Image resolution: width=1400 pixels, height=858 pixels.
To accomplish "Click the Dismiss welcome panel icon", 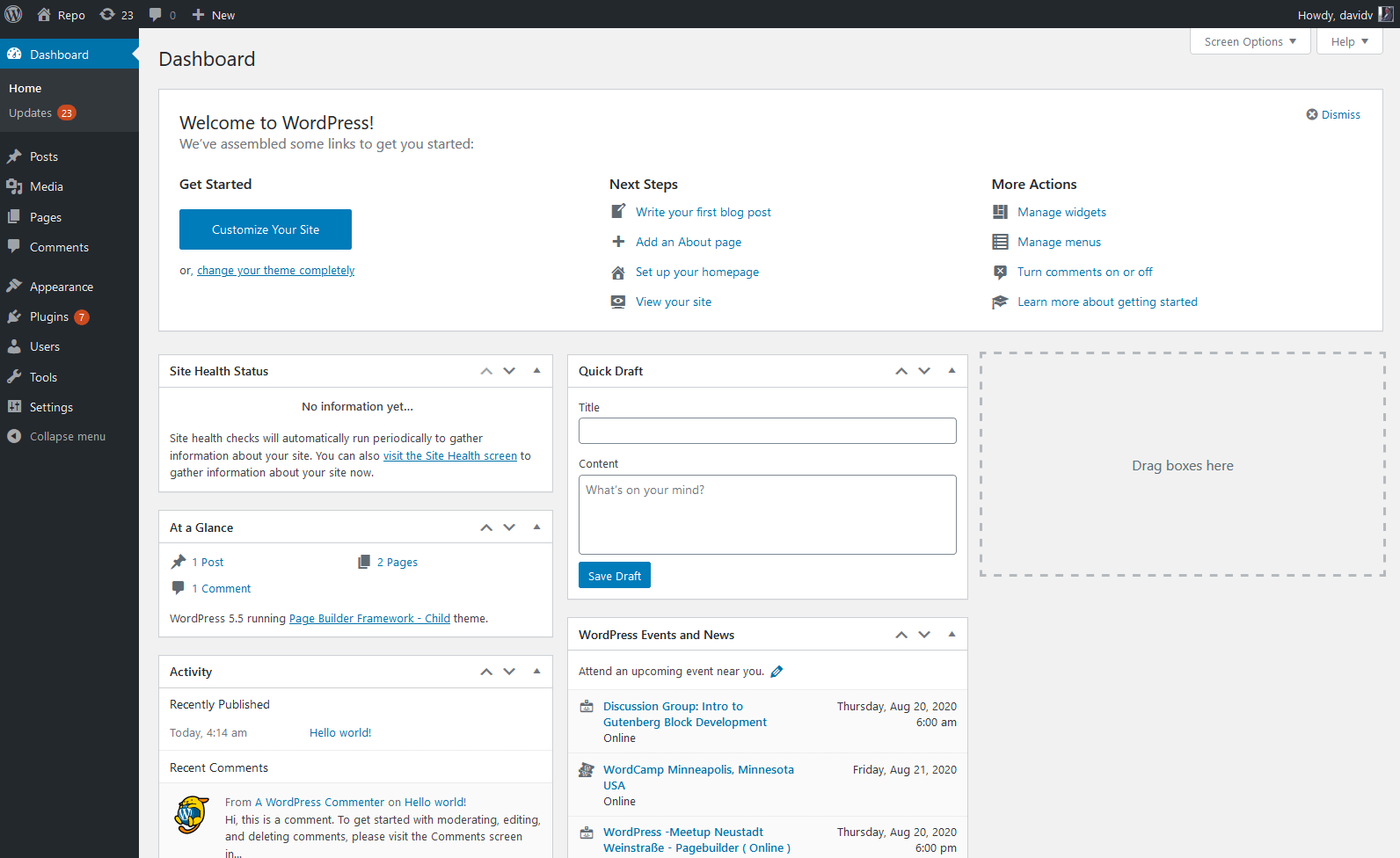I will pos(1312,114).
